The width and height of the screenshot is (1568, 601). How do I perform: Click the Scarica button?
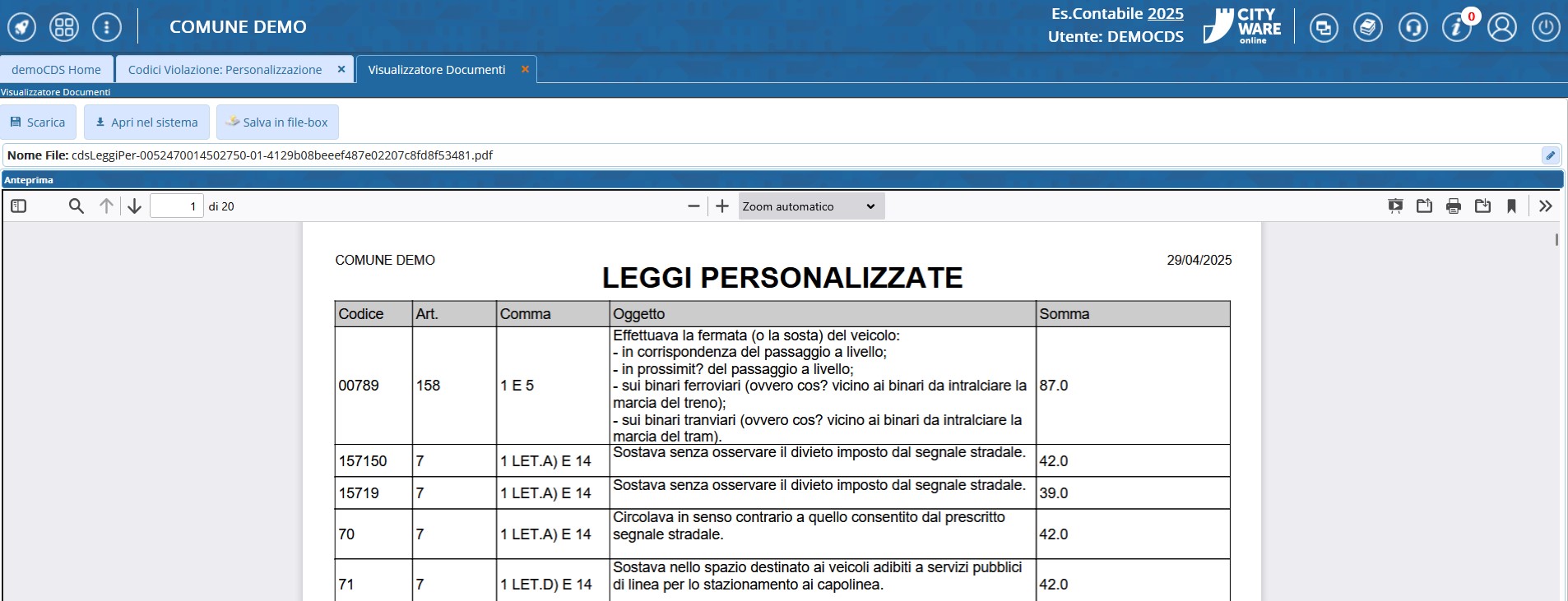pos(38,123)
